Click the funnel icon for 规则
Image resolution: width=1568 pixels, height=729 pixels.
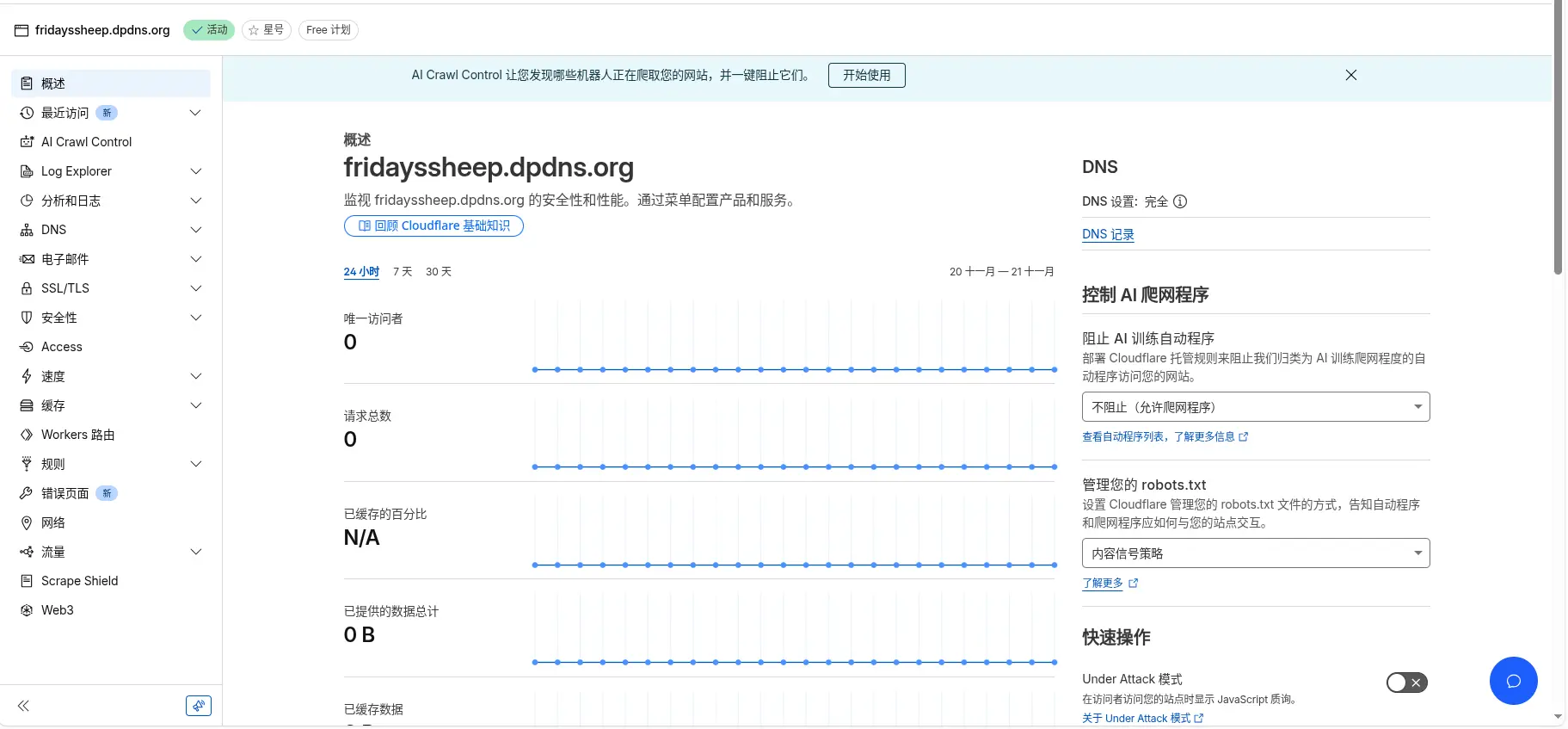pos(27,464)
